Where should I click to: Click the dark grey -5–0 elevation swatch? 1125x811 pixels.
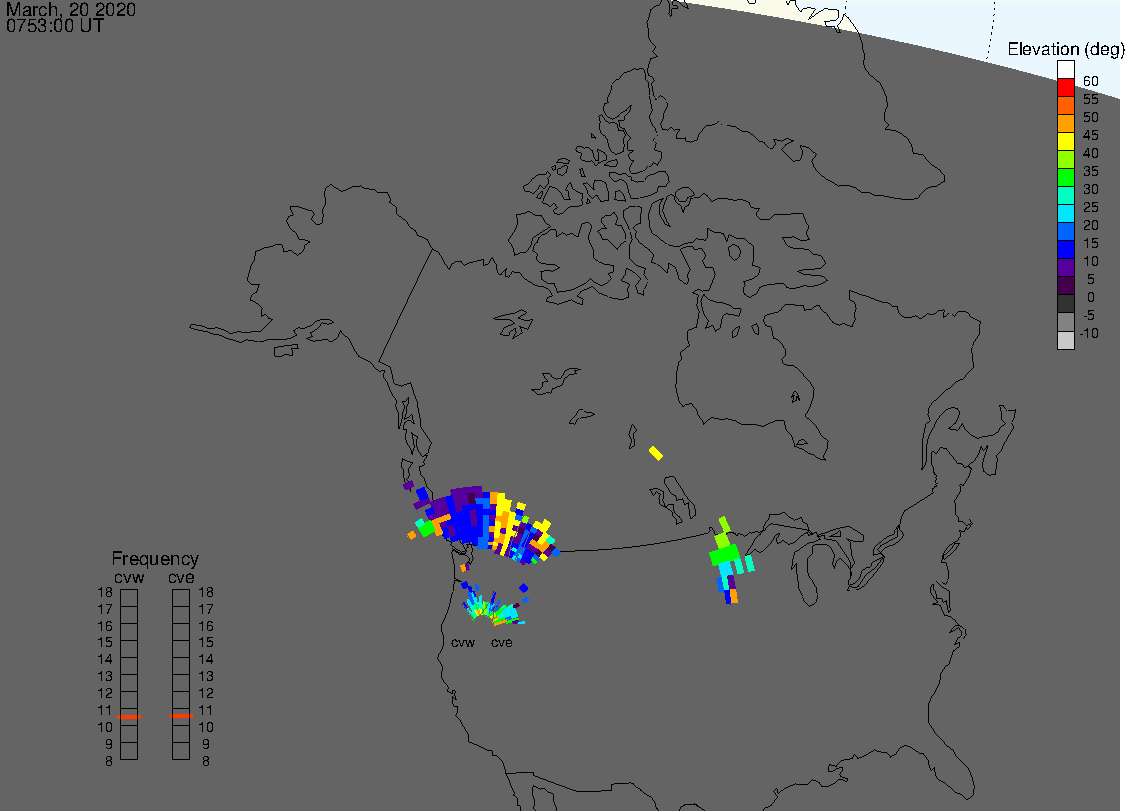click(1065, 304)
